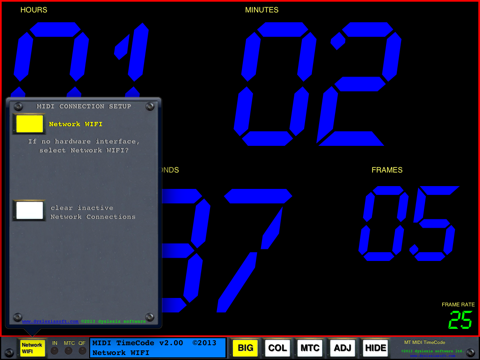
Task: Click the large minutes digits 02
Action: pos(318,84)
